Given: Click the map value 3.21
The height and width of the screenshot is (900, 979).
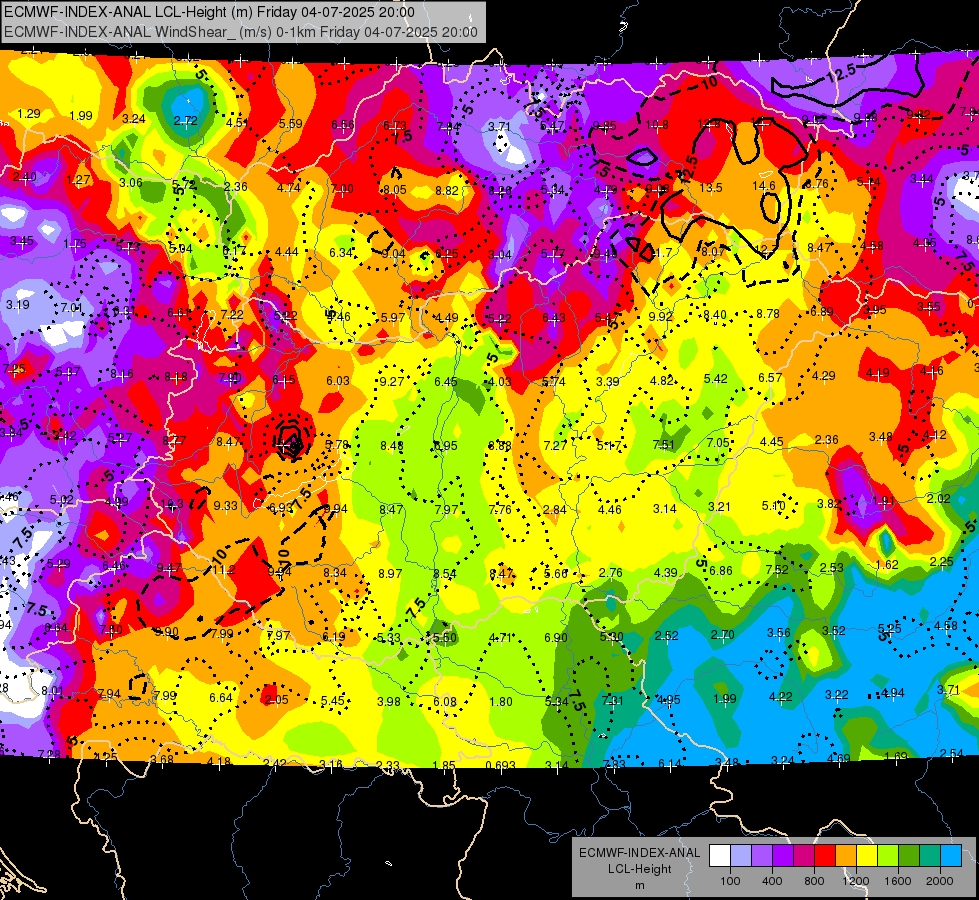Looking at the screenshot, I should (719, 506).
